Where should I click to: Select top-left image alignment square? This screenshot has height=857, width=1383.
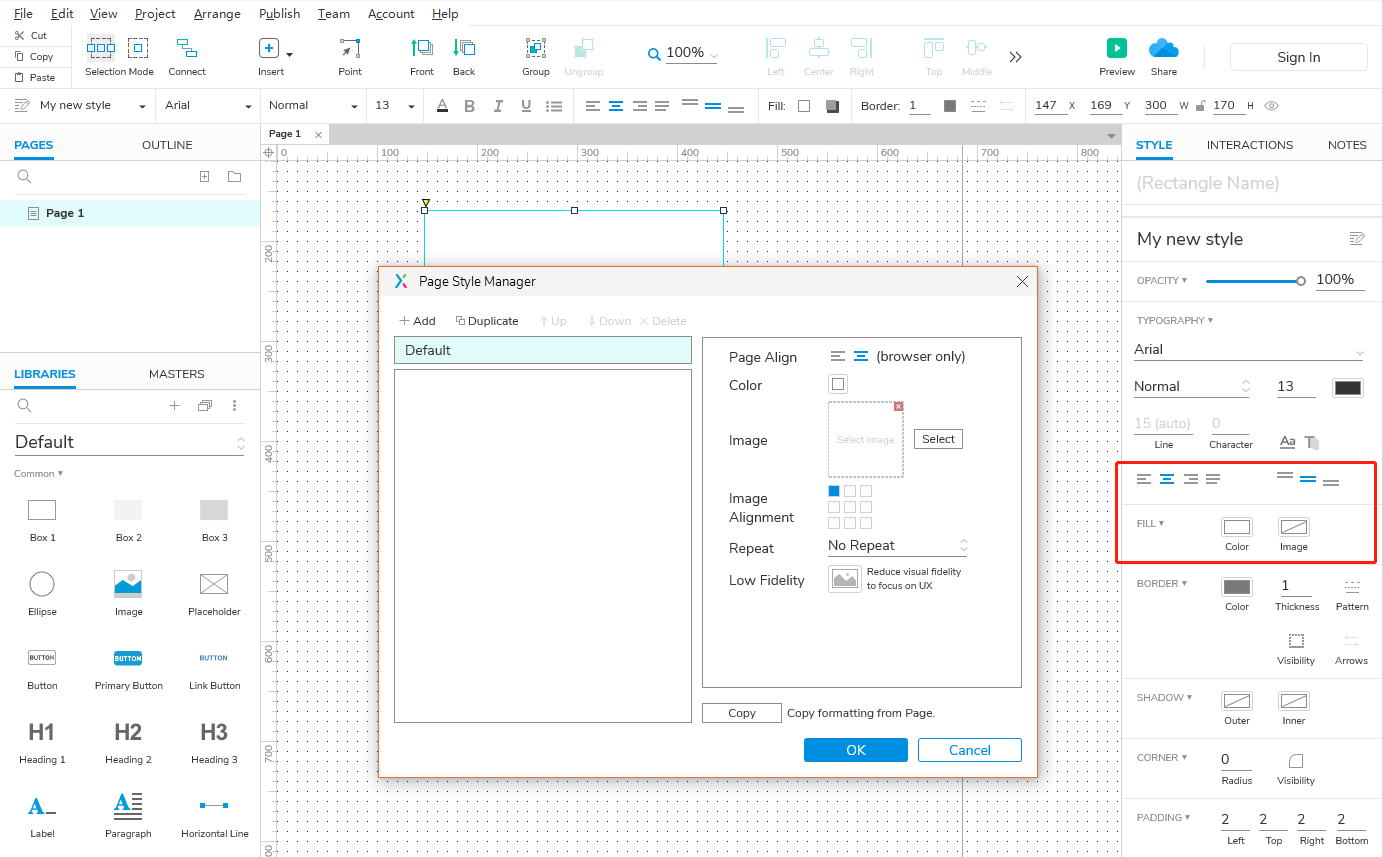tap(834, 491)
